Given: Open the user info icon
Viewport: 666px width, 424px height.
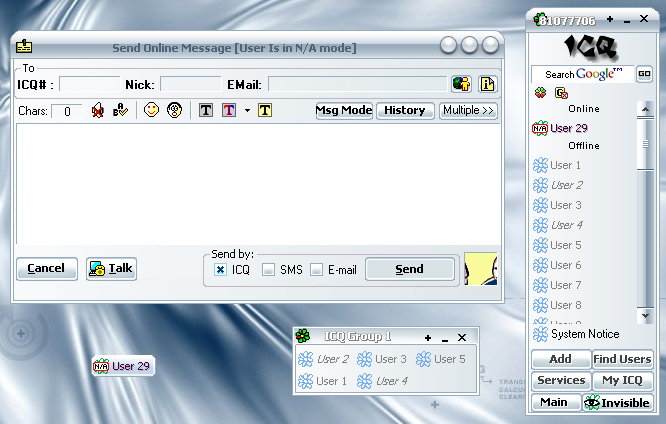Looking at the screenshot, I should [x=487, y=84].
